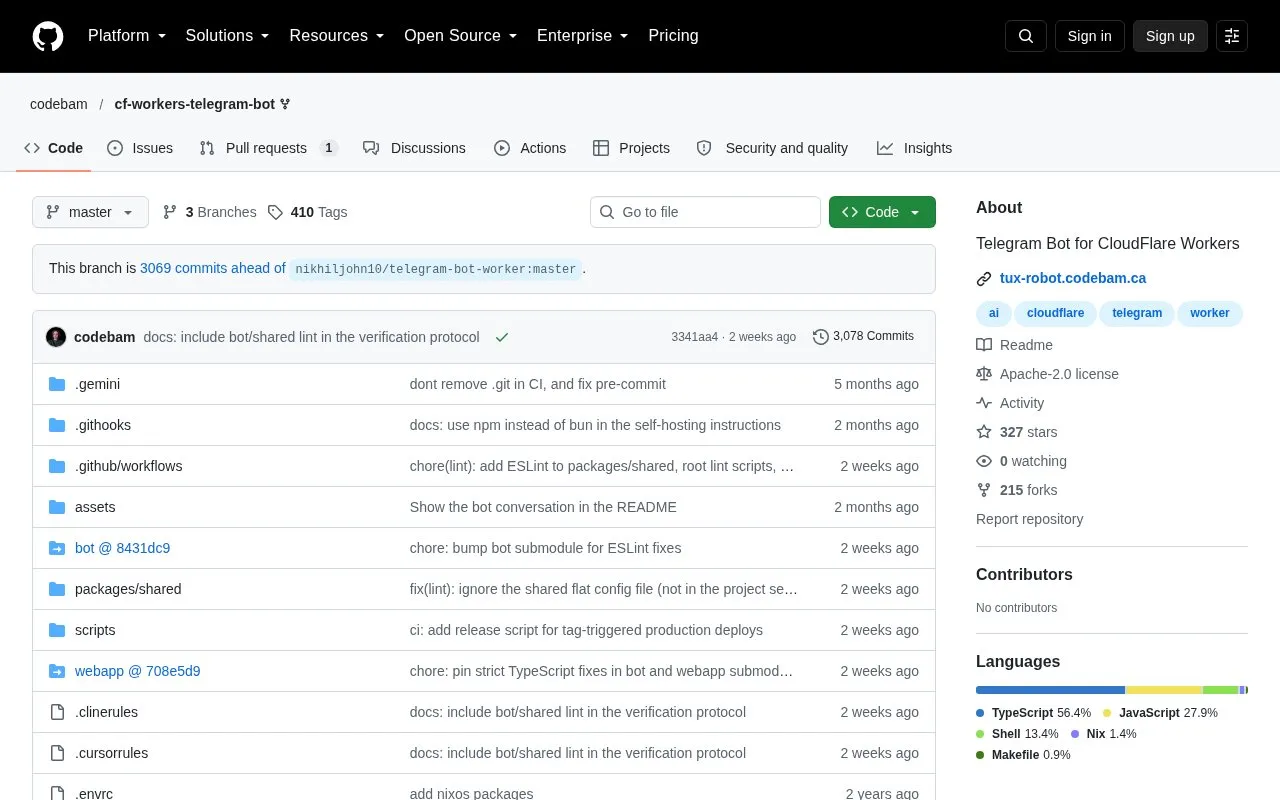Expand the Resources dropdown menu

click(x=337, y=36)
